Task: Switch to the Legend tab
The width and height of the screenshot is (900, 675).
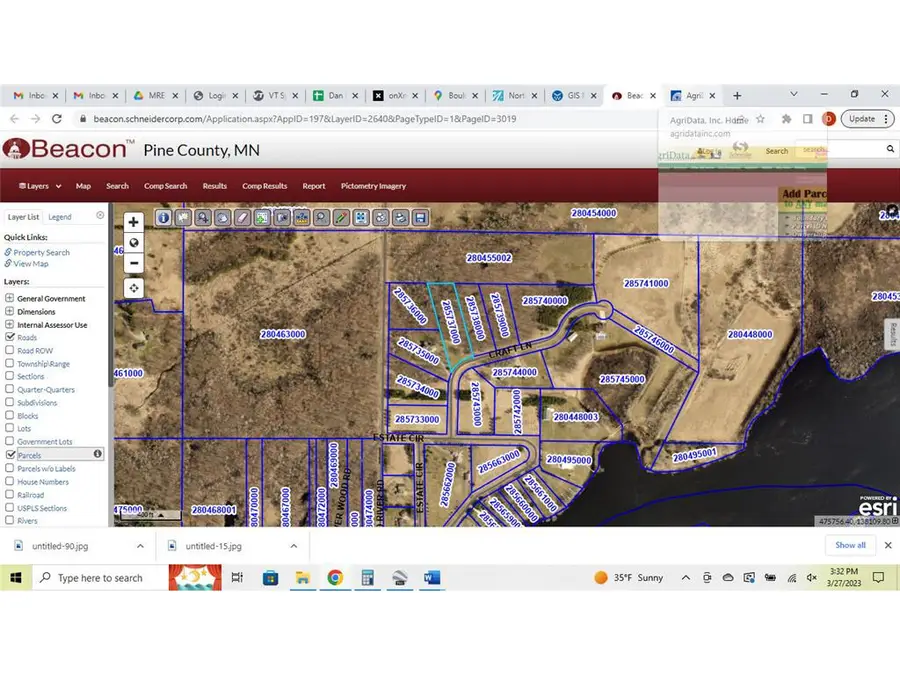Action: point(60,217)
